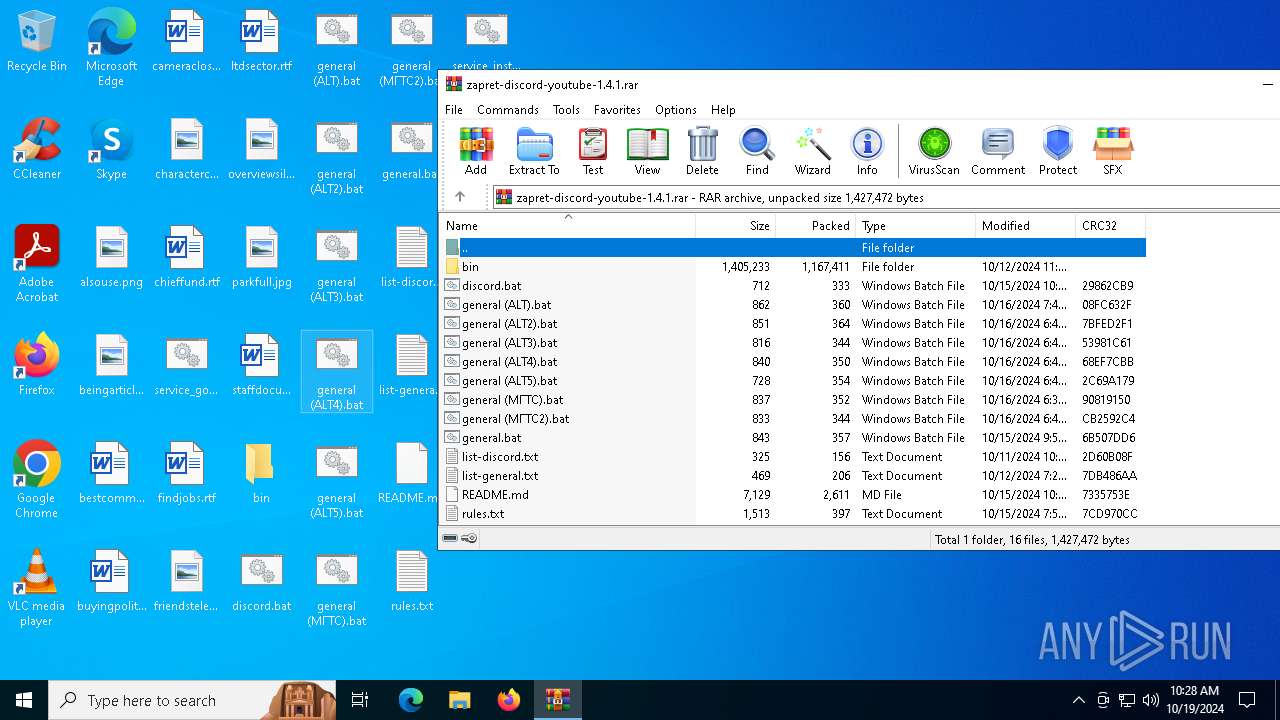Select Microsoft Edge desktop shortcut

tap(111, 48)
